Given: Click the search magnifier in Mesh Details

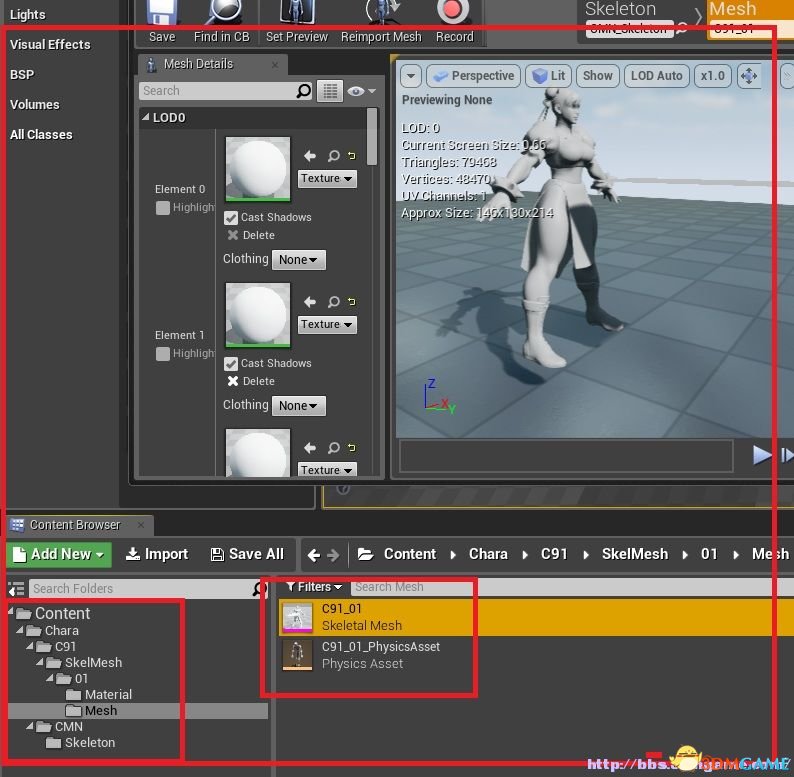Looking at the screenshot, I should (x=303, y=91).
